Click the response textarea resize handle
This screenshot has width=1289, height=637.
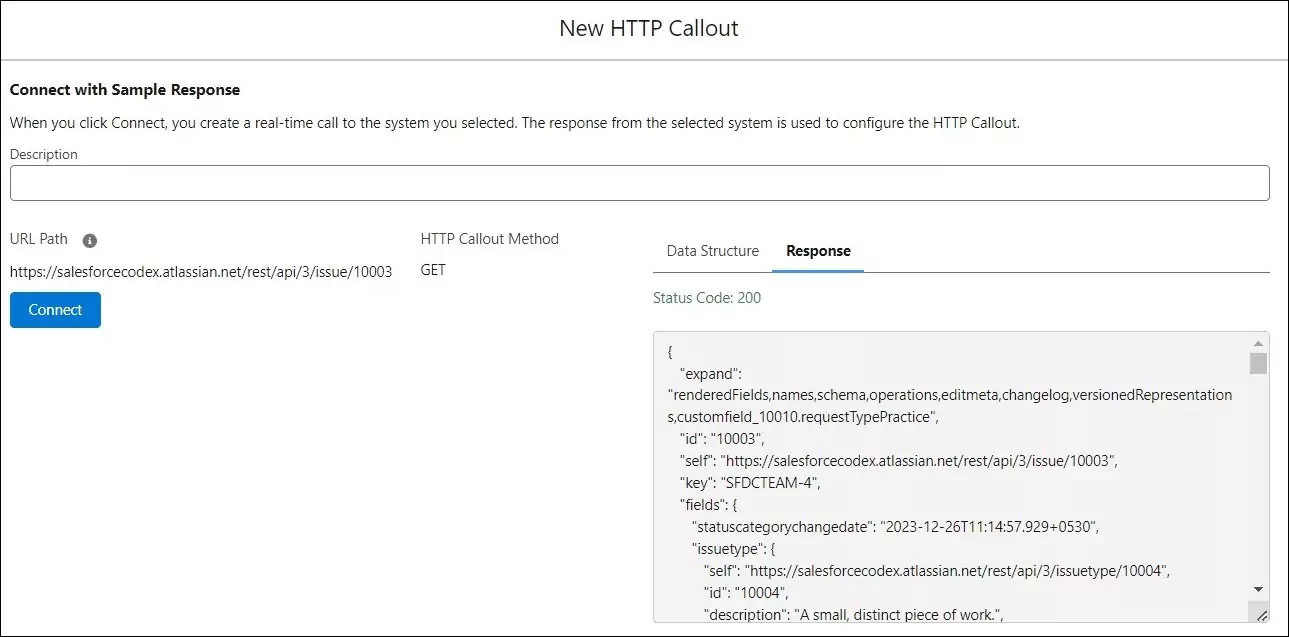tap(1260, 614)
